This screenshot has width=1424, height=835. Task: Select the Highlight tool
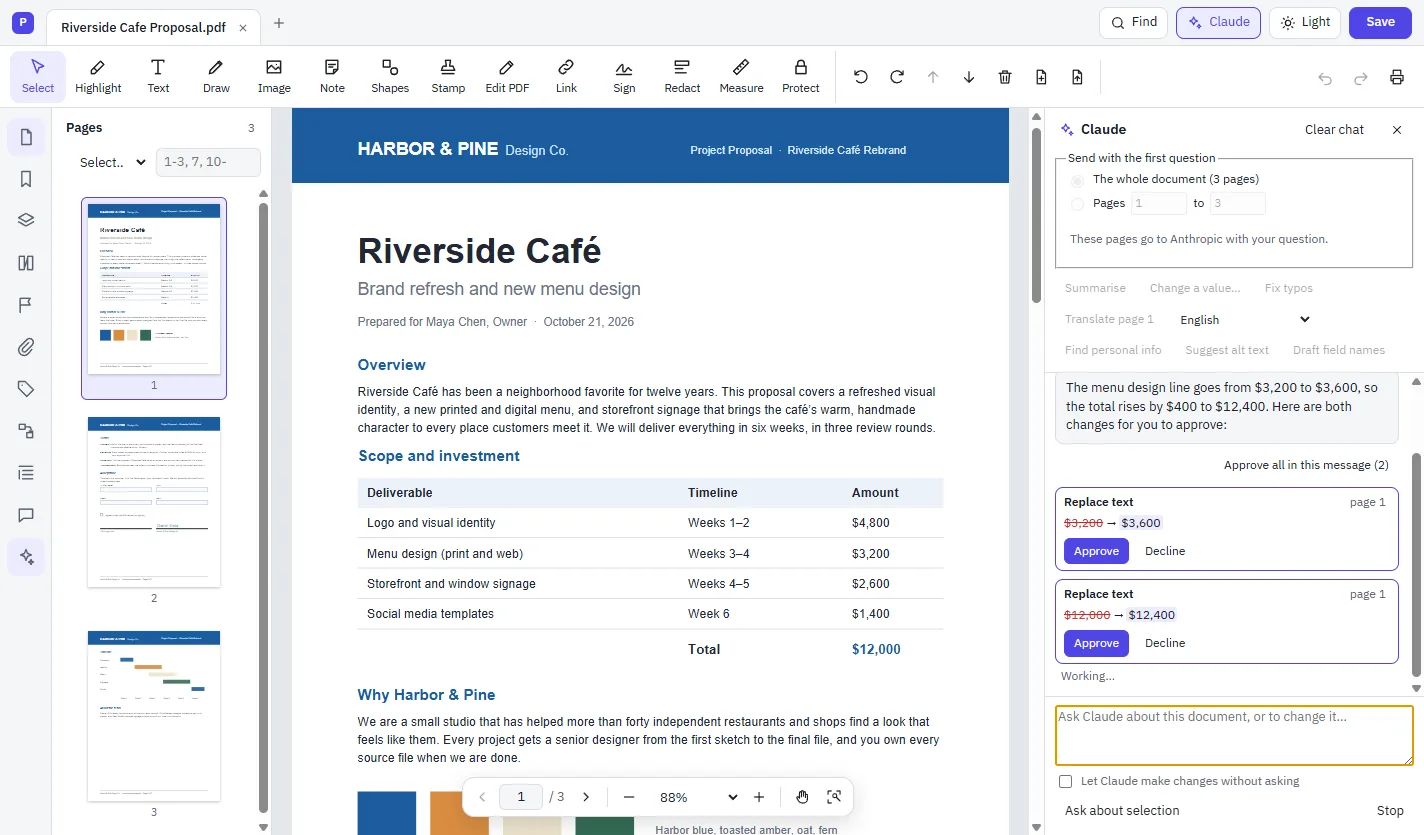pyautogui.click(x=98, y=77)
